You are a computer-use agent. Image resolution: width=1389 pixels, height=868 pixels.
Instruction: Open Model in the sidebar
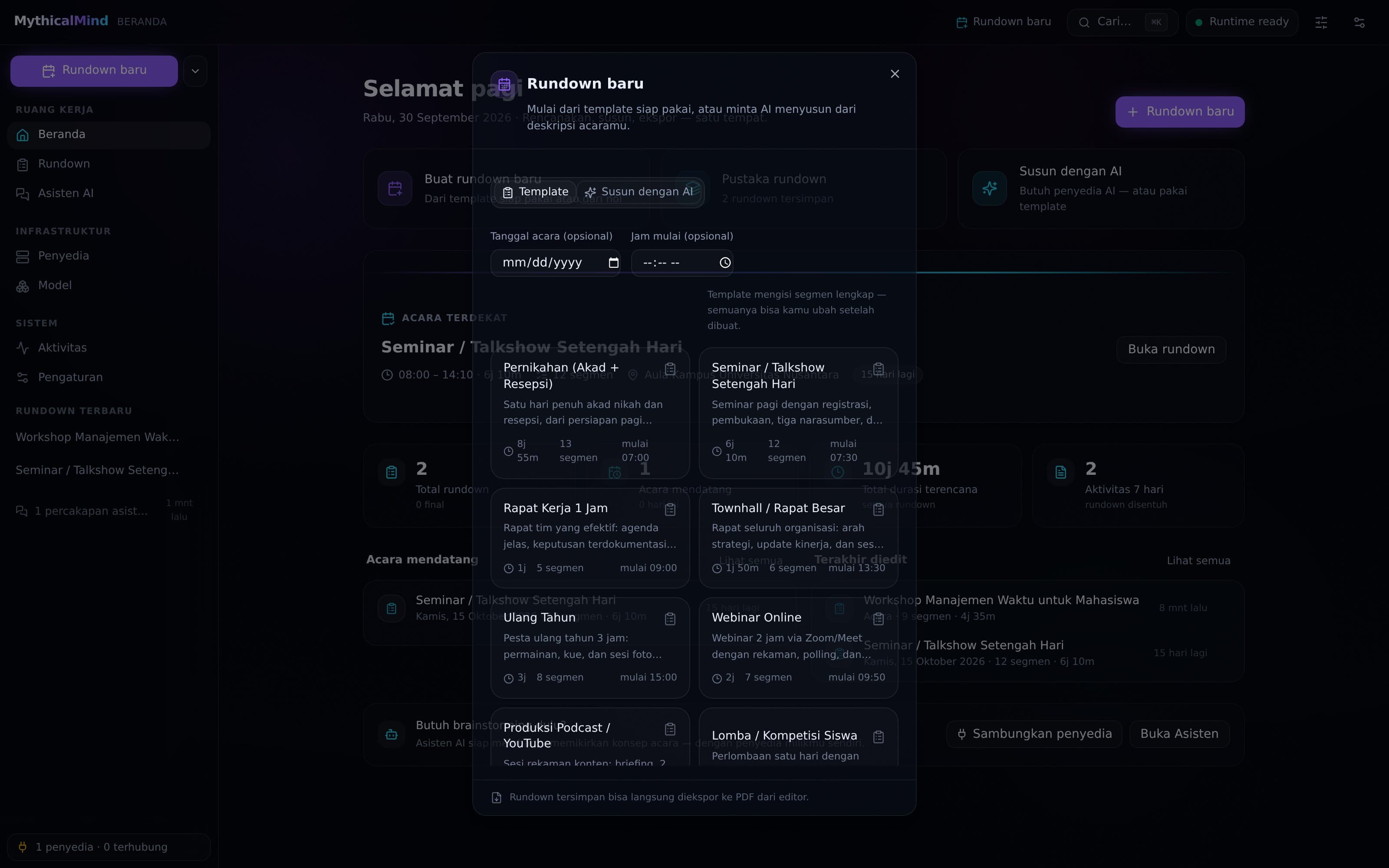click(109, 286)
